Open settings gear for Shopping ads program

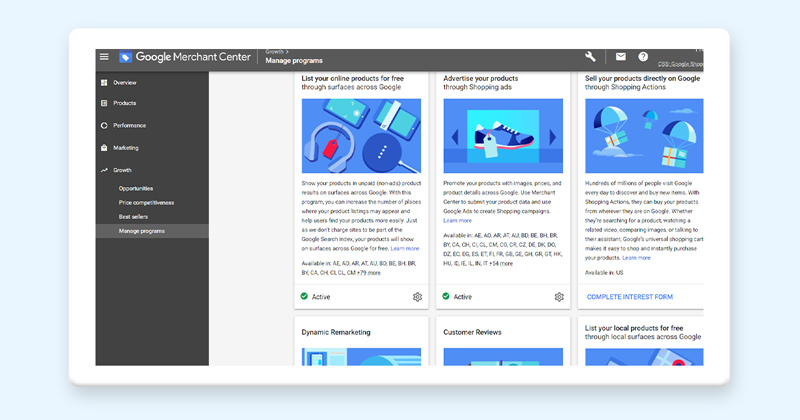pyautogui.click(x=559, y=297)
